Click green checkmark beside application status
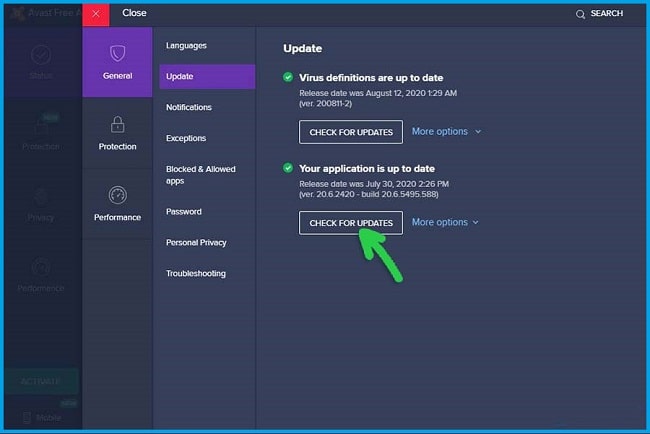This screenshot has height=434, width=650. 288,168
